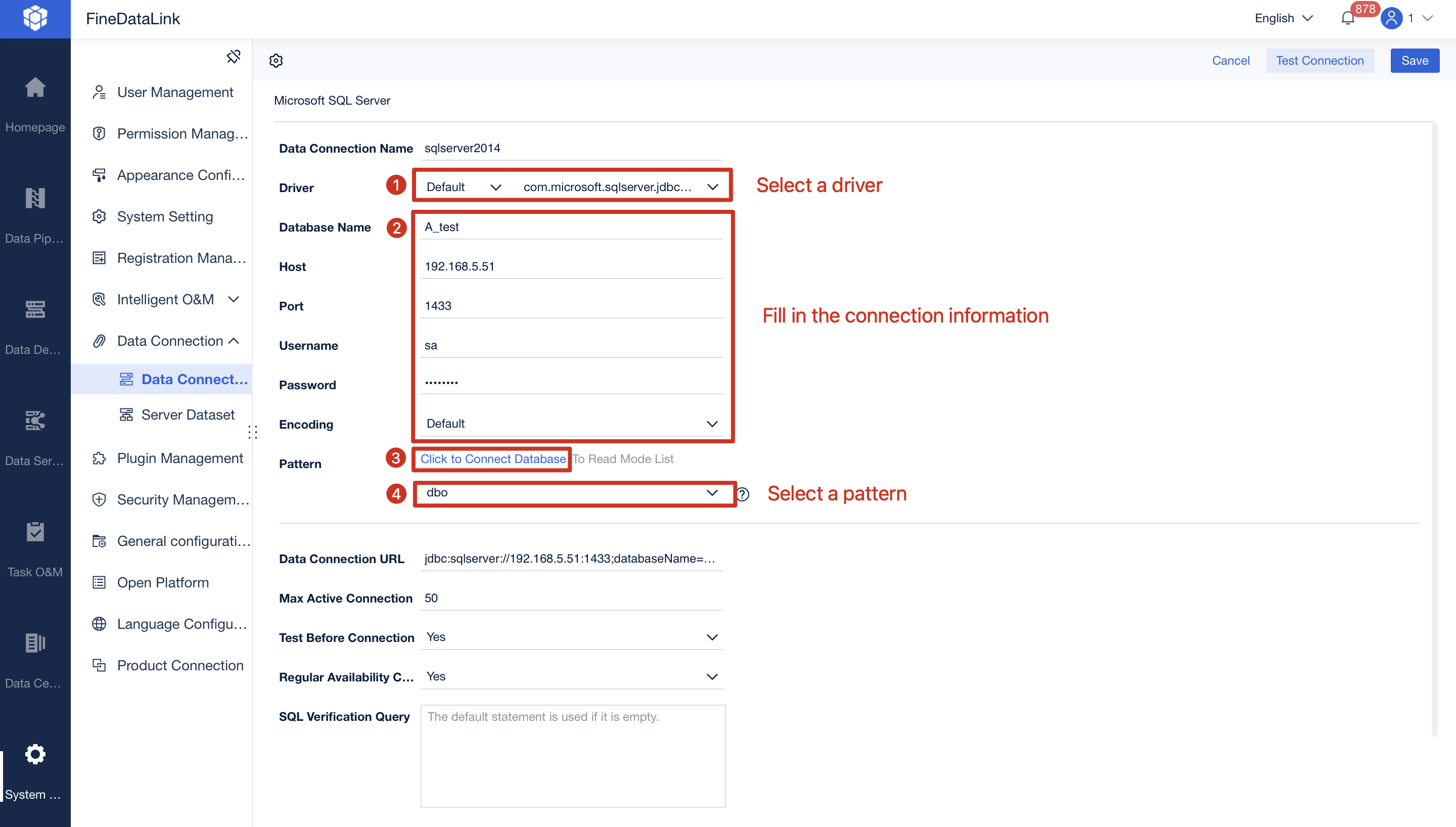Open the user avatar menu
Image resolution: width=1456 pixels, height=827 pixels.
point(1391,18)
